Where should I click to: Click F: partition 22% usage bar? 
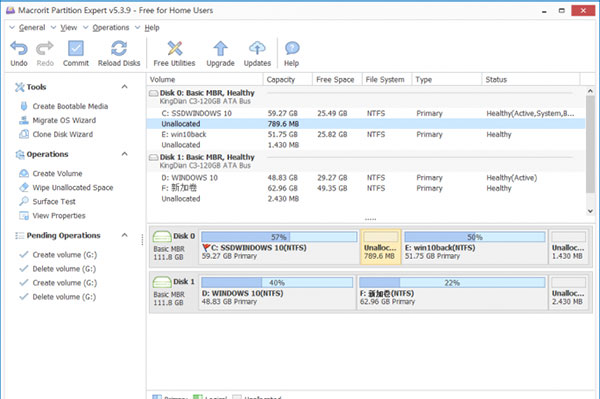tap(452, 282)
